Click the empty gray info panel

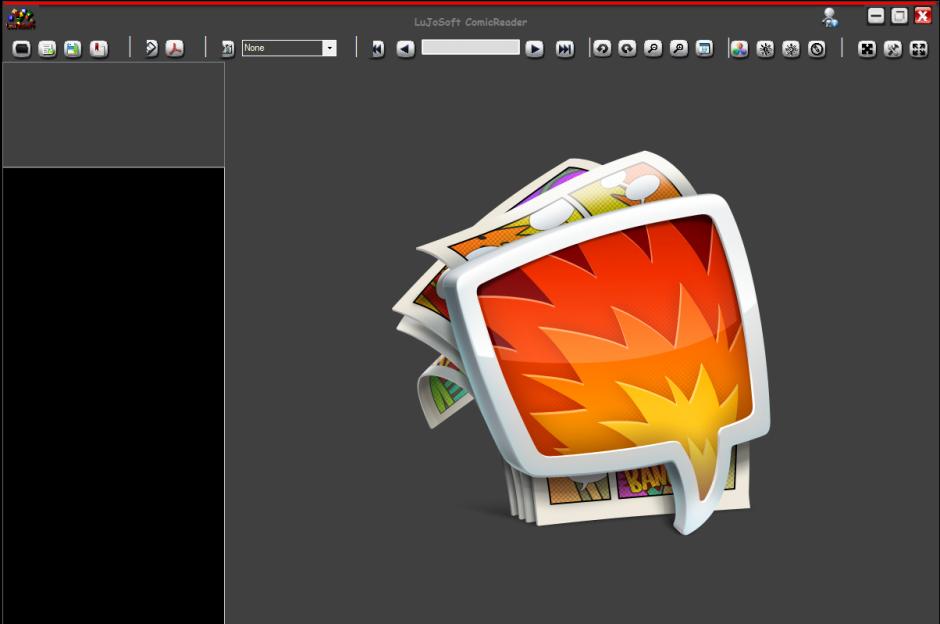pos(113,114)
